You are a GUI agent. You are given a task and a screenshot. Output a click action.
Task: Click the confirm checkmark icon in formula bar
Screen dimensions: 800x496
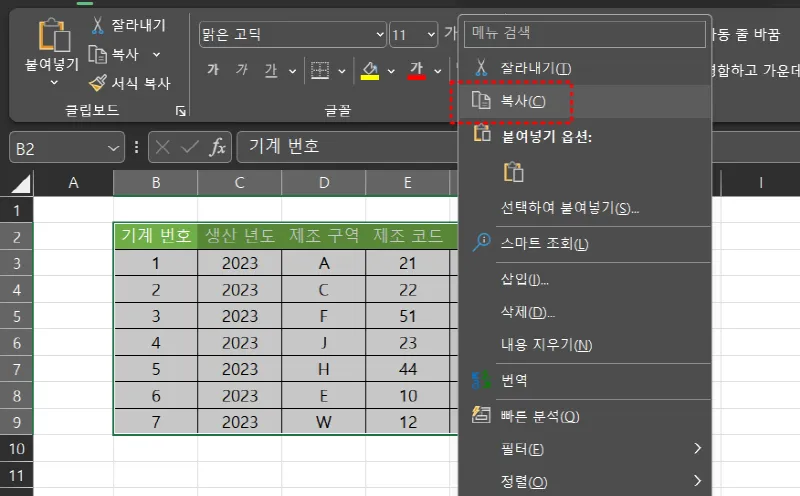tap(190, 147)
